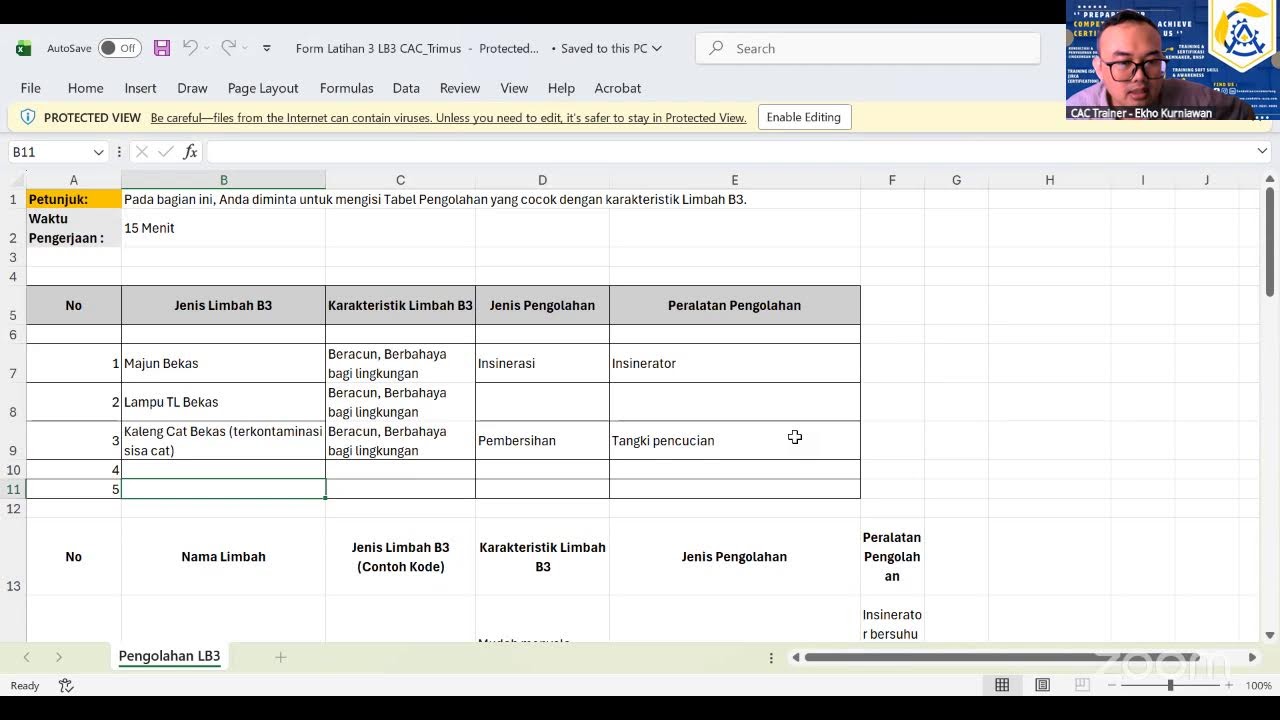Click the Undo arrow icon
The image size is (1280, 720).
[190, 48]
